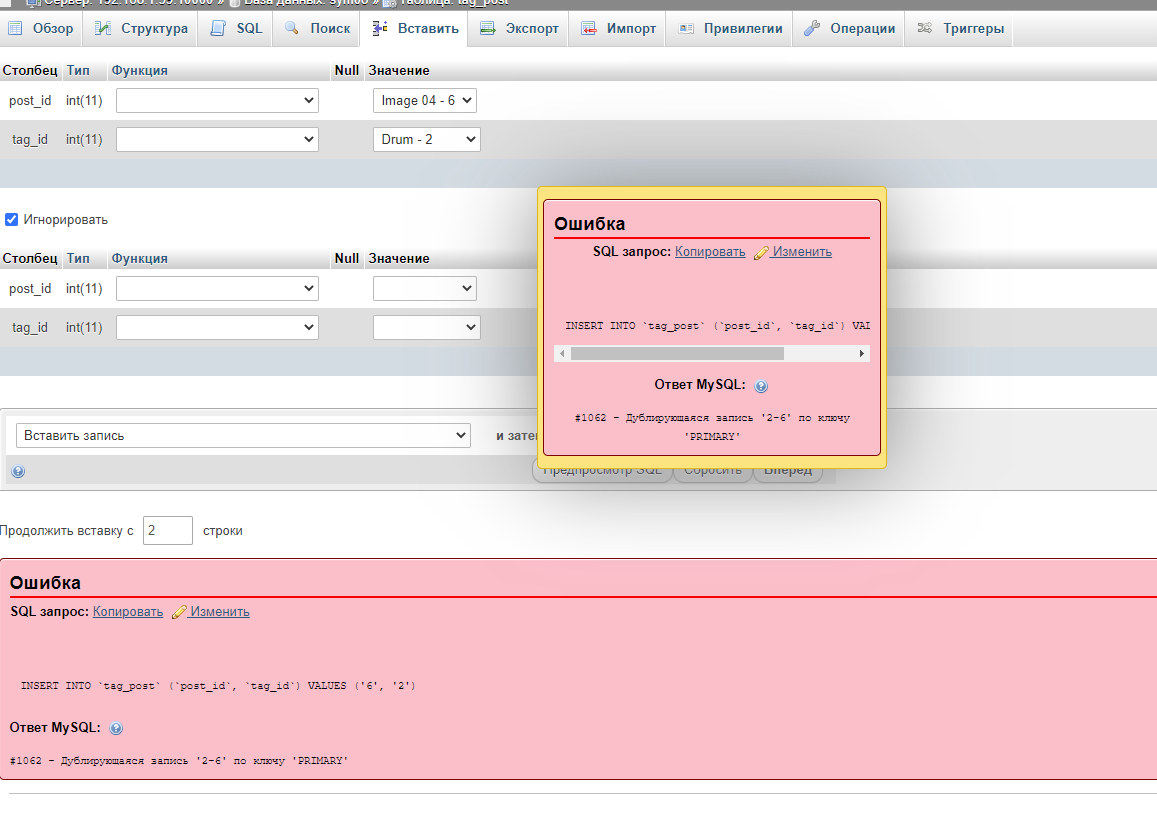Open MySQL help icon in the error popup

(761, 386)
